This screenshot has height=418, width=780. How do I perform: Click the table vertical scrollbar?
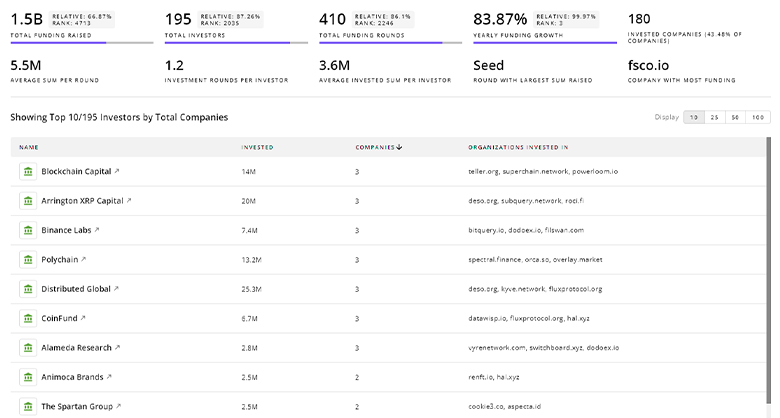[769, 269]
